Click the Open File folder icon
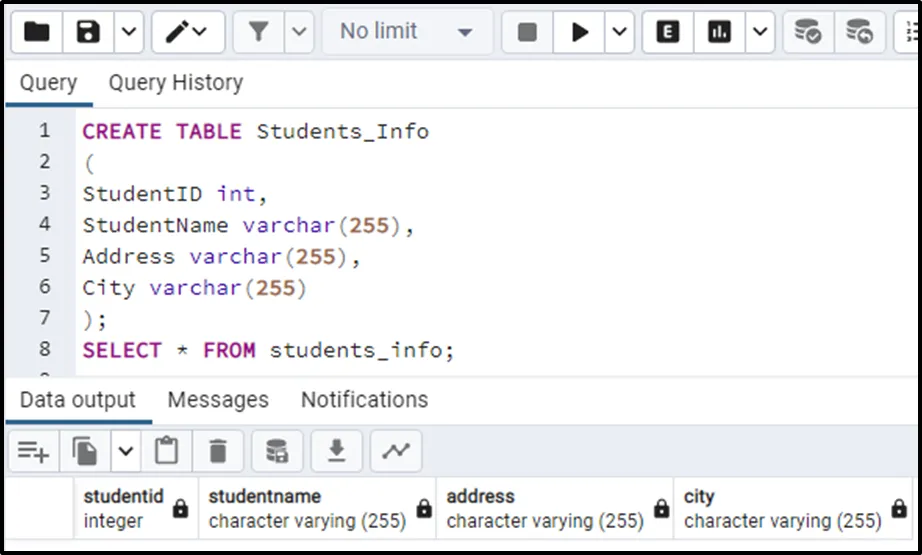Viewport: 922px width, 555px height. coord(37,32)
